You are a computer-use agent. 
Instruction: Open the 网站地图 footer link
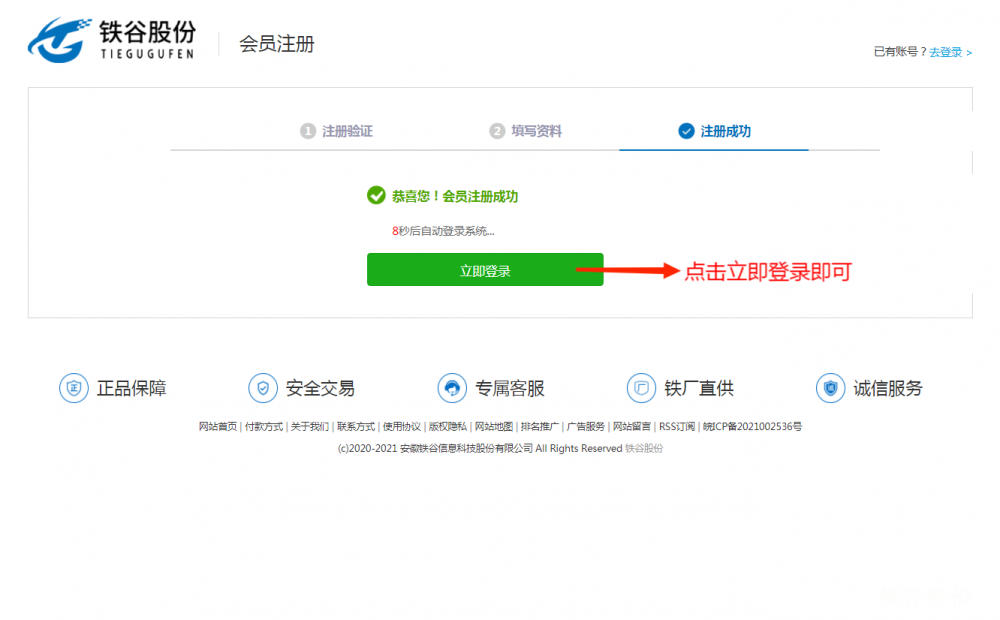(494, 426)
